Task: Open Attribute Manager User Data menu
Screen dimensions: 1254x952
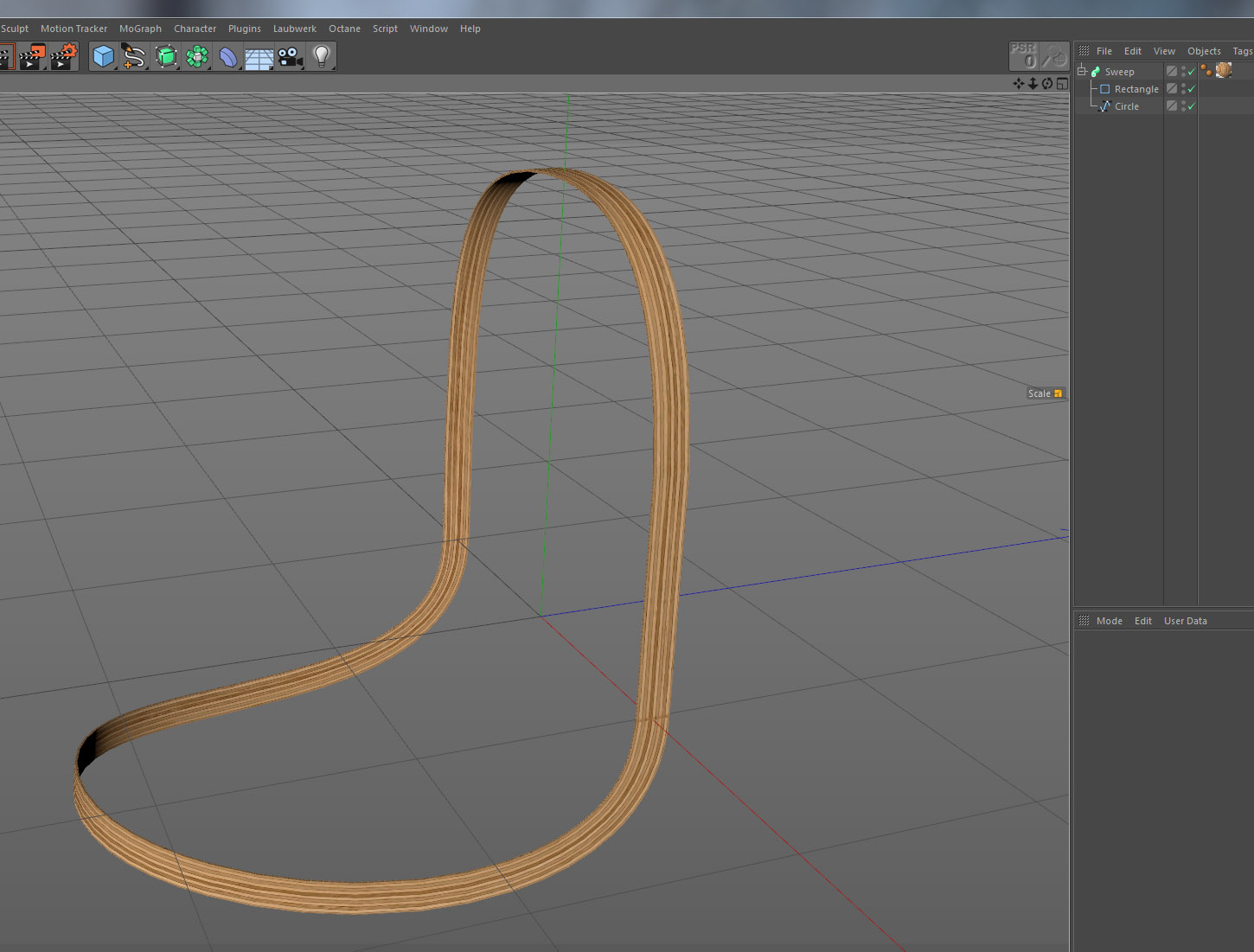Action: (1186, 621)
